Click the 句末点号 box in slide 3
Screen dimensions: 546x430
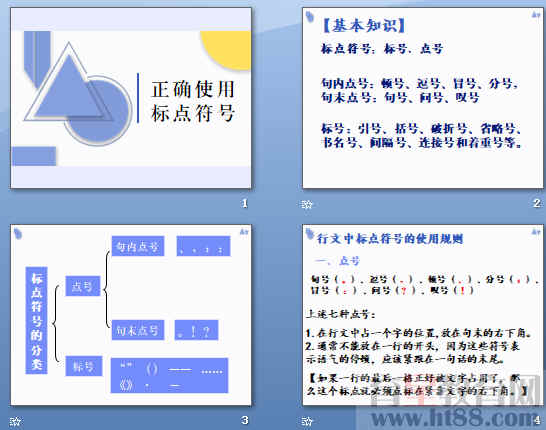coord(138,330)
